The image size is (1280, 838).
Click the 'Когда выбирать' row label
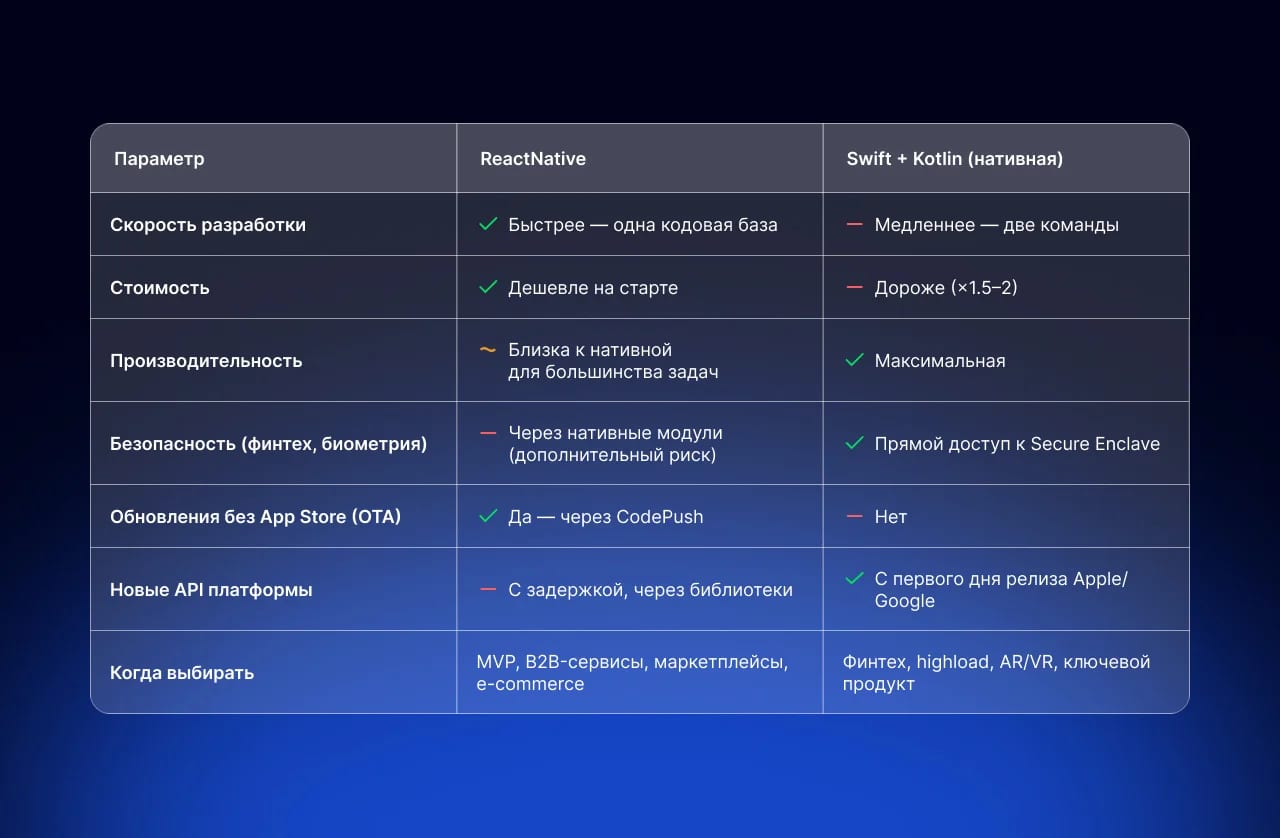(x=182, y=672)
